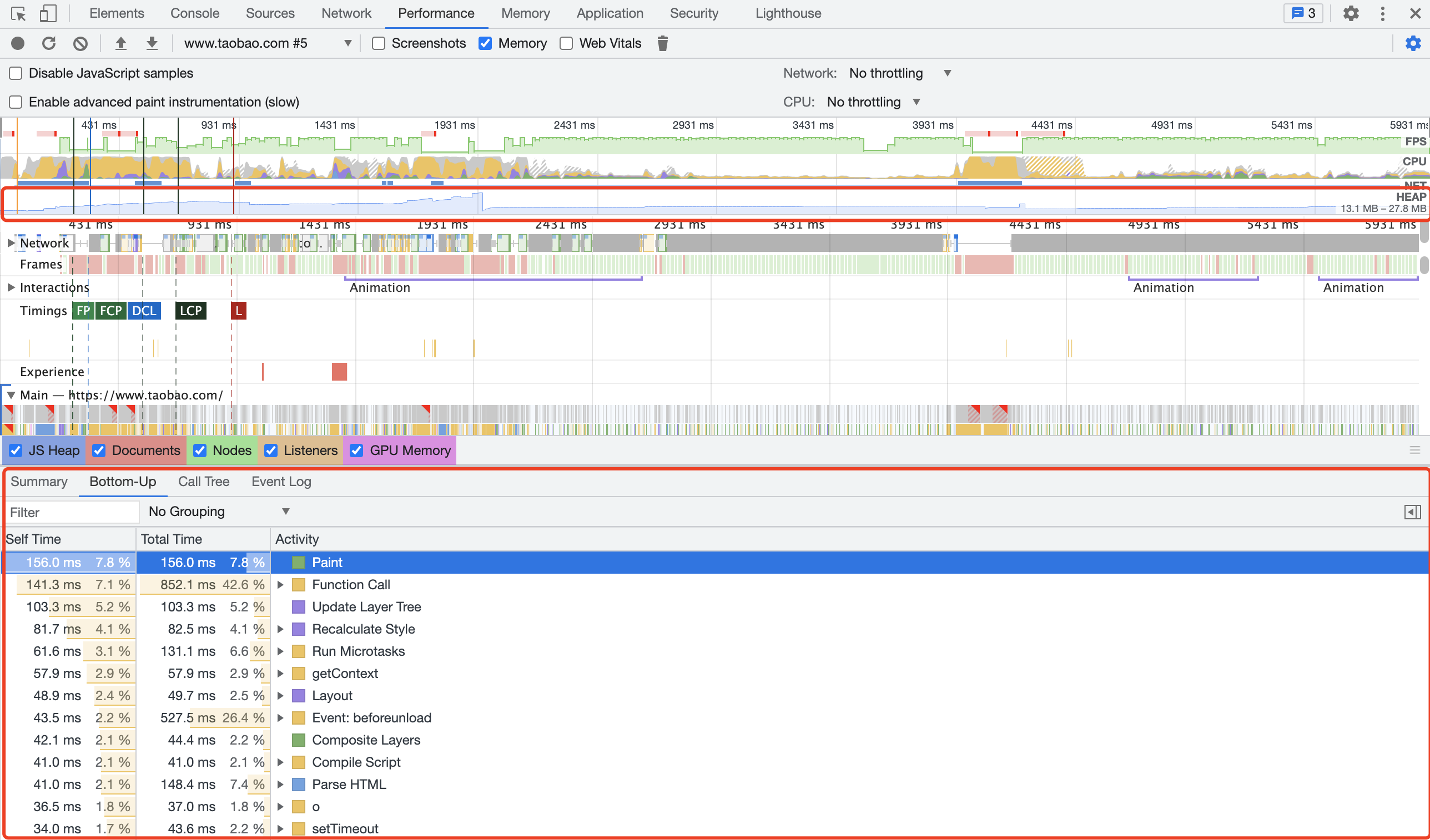Enable the Screenshots checkbox

379,43
